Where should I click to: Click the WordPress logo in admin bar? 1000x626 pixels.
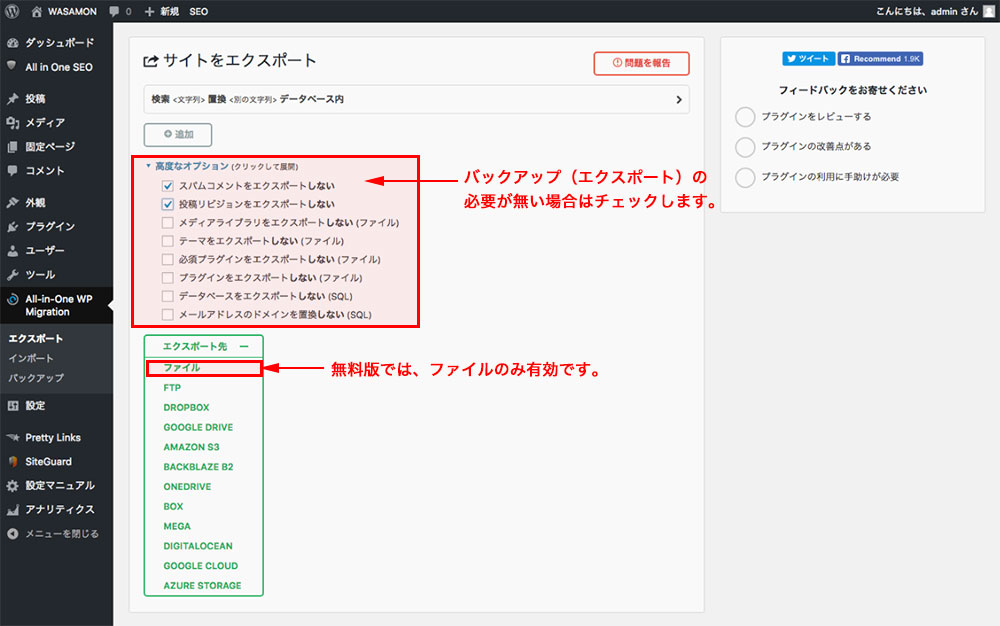(11, 11)
